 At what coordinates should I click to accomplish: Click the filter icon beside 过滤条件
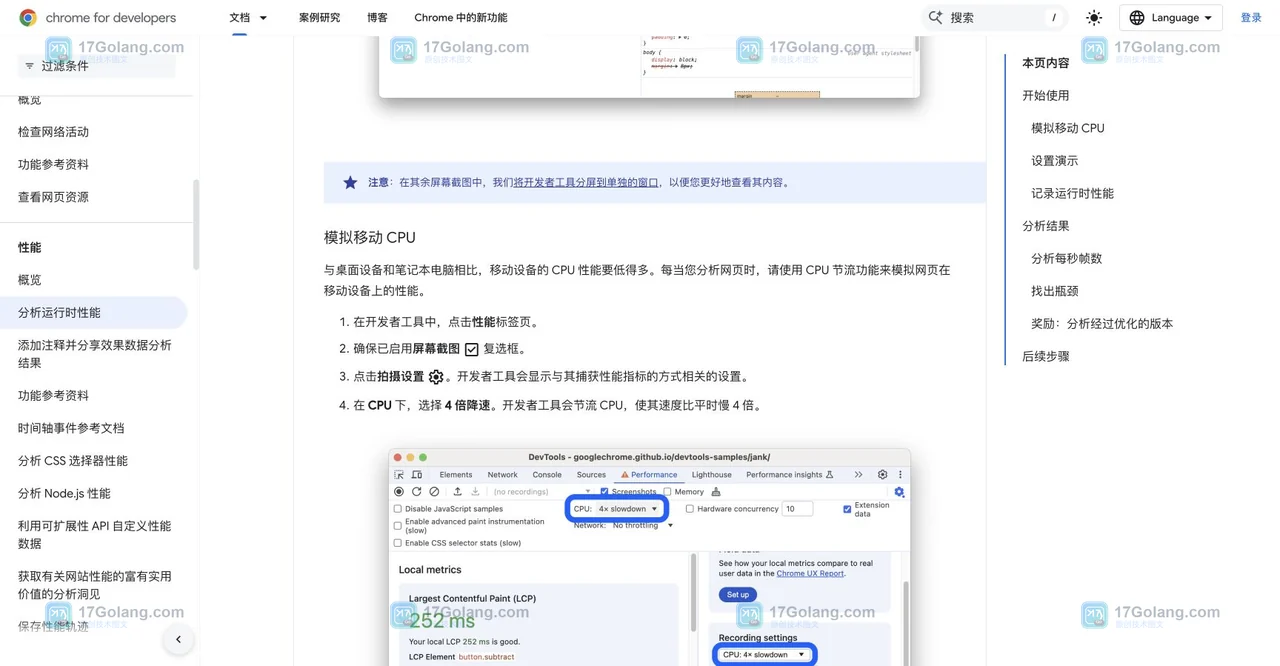point(29,66)
